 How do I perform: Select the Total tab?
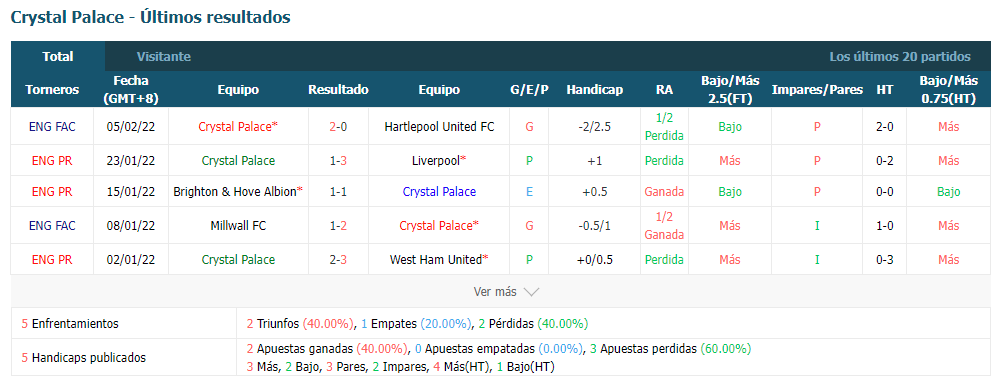point(58,56)
